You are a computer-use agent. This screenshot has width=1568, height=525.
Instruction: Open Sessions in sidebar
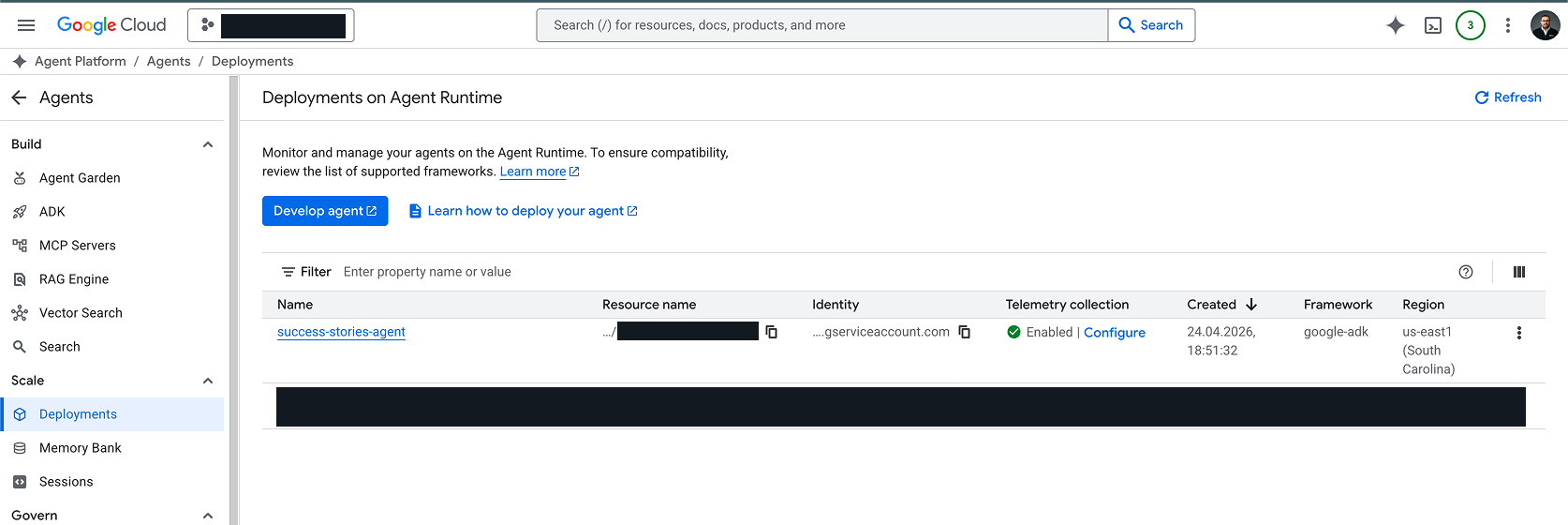pos(112,482)
